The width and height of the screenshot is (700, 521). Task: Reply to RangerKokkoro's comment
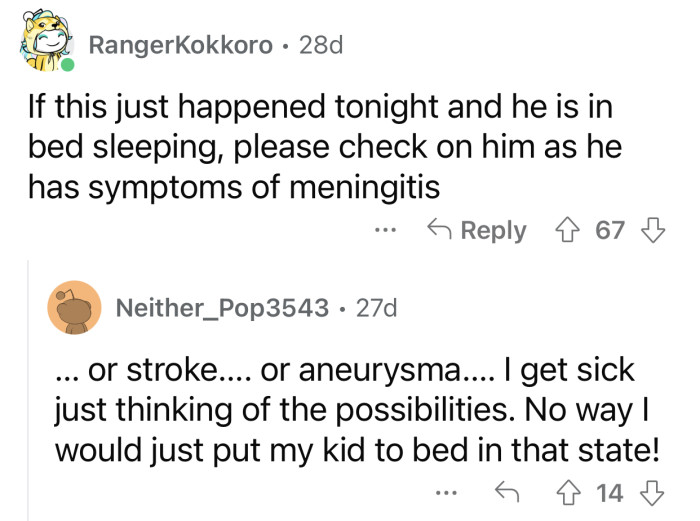tap(477, 231)
